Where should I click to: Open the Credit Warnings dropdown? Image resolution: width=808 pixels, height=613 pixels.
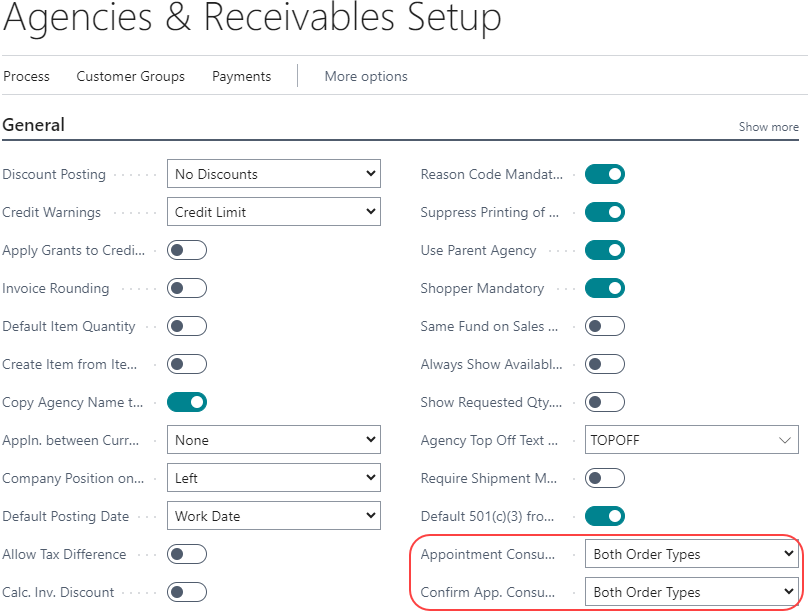pos(273,212)
